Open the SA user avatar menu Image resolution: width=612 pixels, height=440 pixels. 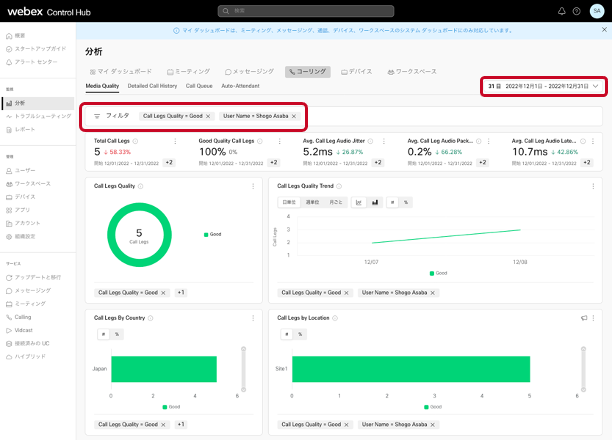[597, 11]
